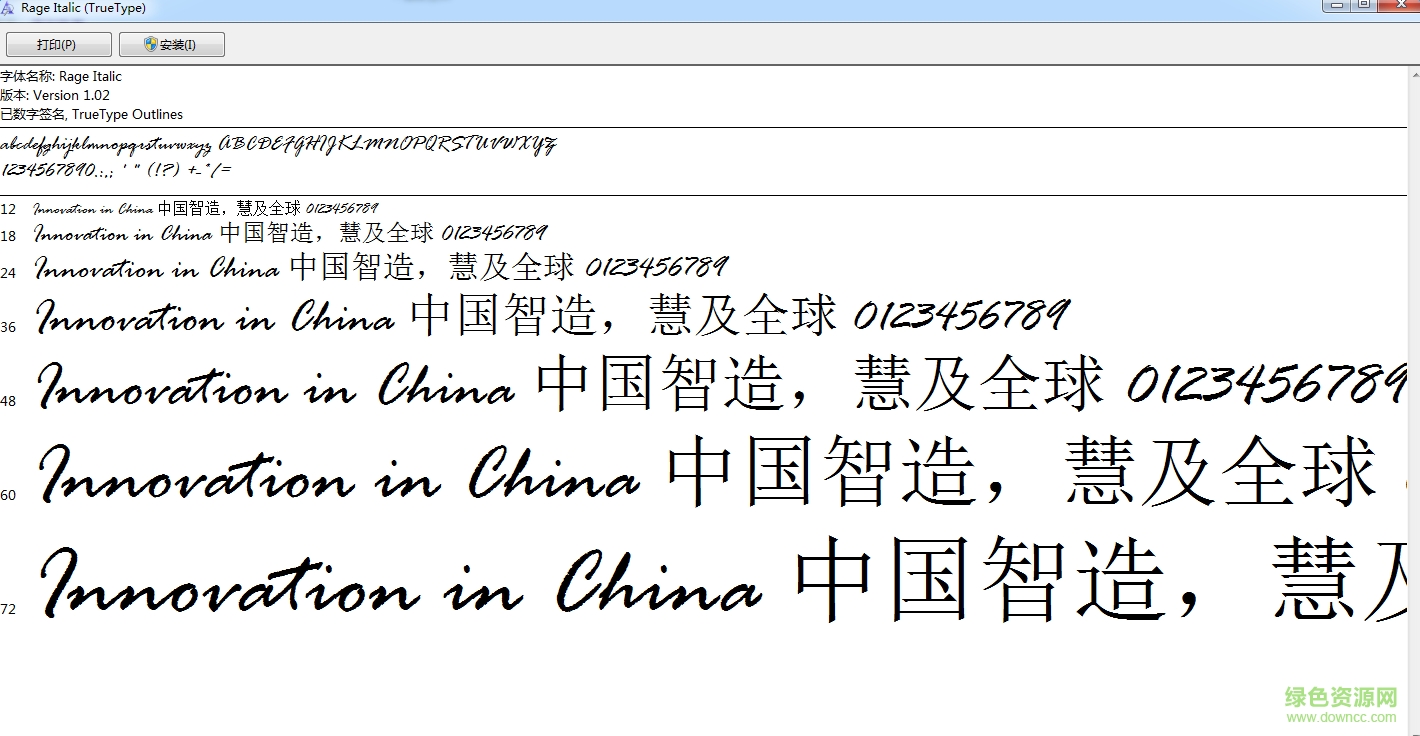The image size is (1420, 736).
Task: Select the '版本: Version 1.02' line
Action: click(x=55, y=95)
